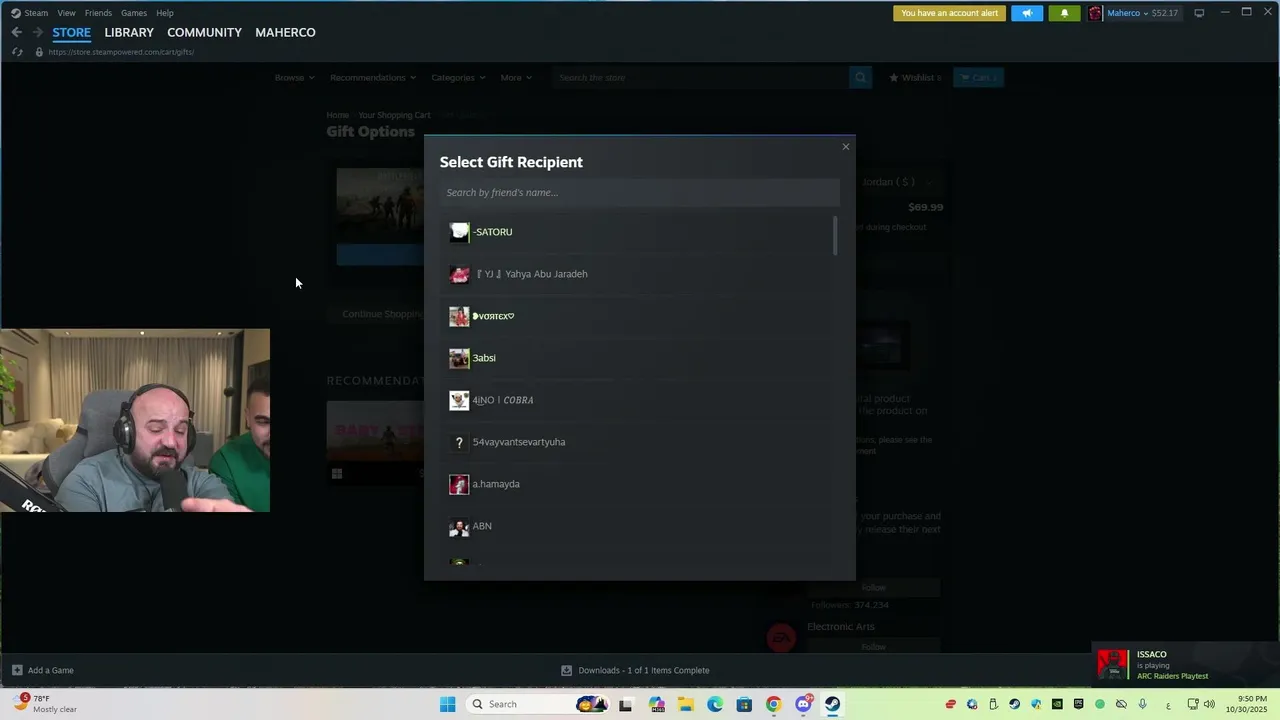This screenshot has height=720, width=1280.
Task: Click 3absi's avatar icon
Action: coord(459,358)
